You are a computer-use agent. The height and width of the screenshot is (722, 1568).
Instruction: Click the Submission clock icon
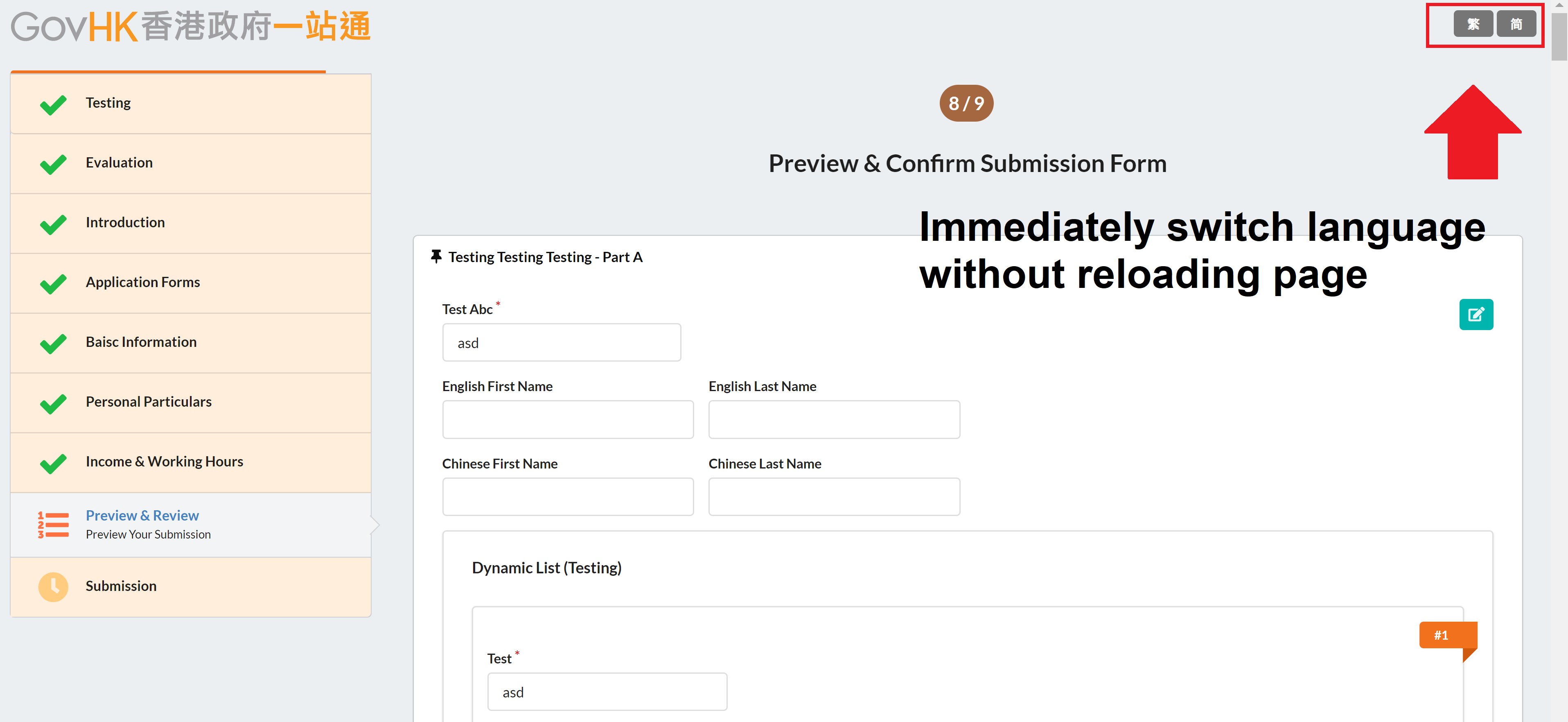(54, 587)
